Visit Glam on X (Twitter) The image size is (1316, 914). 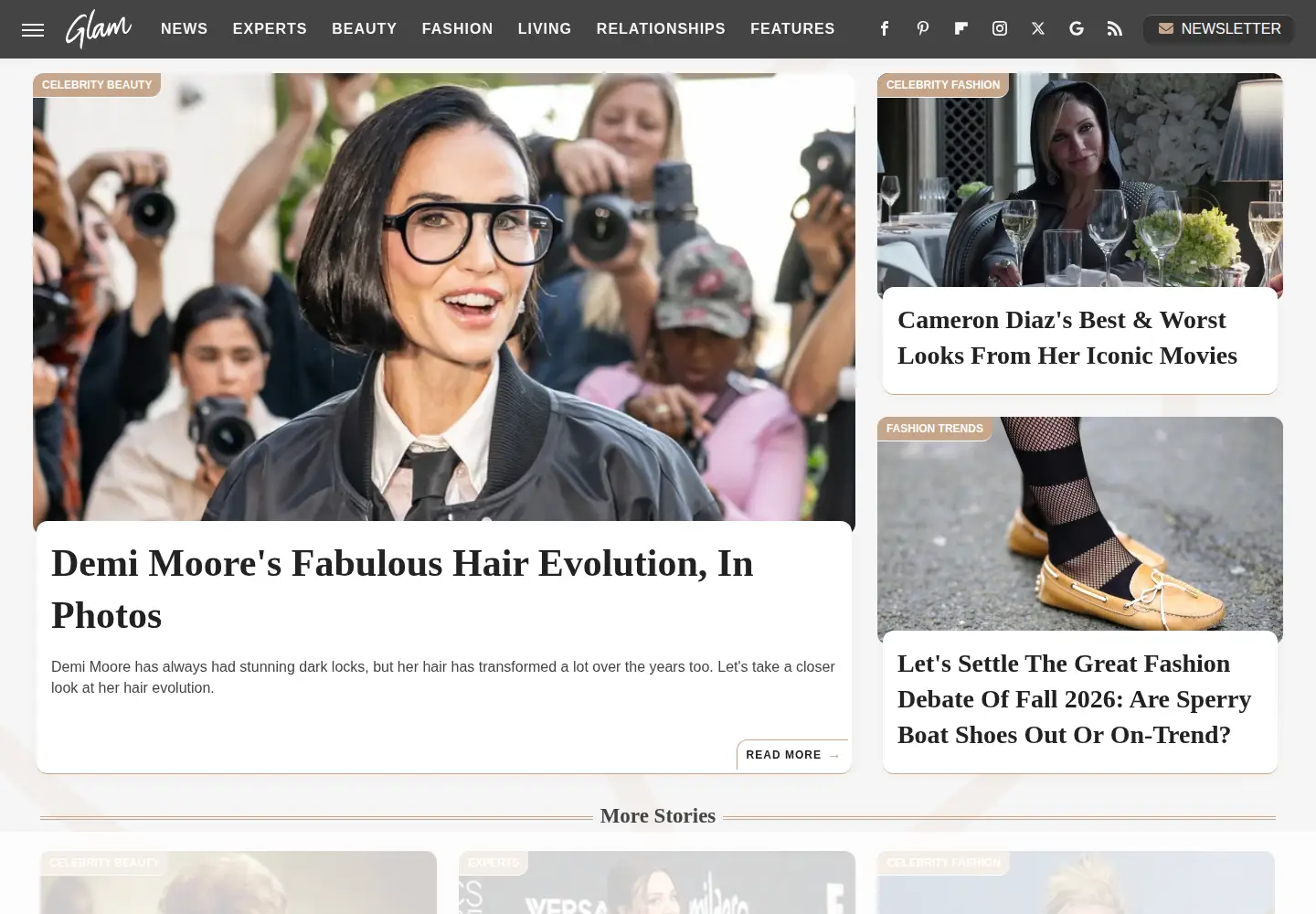point(1038,28)
